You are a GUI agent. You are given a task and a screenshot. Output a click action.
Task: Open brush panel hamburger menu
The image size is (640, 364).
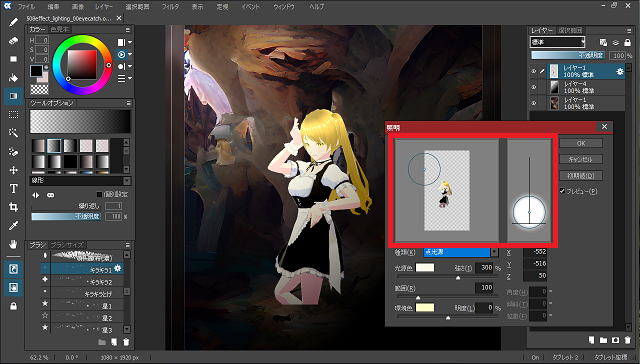coord(128,245)
